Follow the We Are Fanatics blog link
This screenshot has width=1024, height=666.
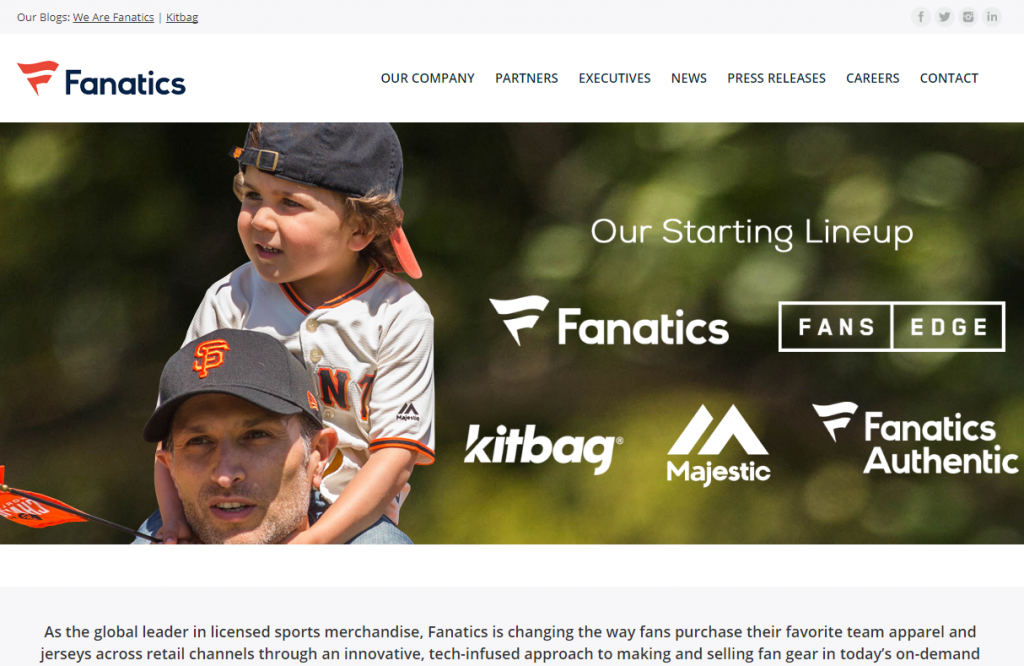[x=114, y=18]
